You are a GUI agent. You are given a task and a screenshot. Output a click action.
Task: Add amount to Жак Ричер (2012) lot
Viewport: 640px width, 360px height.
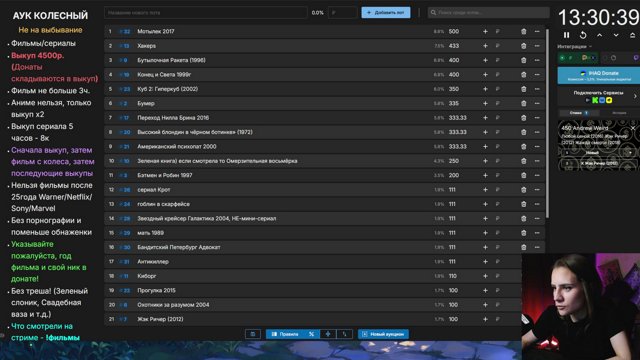tap(485, 319)
